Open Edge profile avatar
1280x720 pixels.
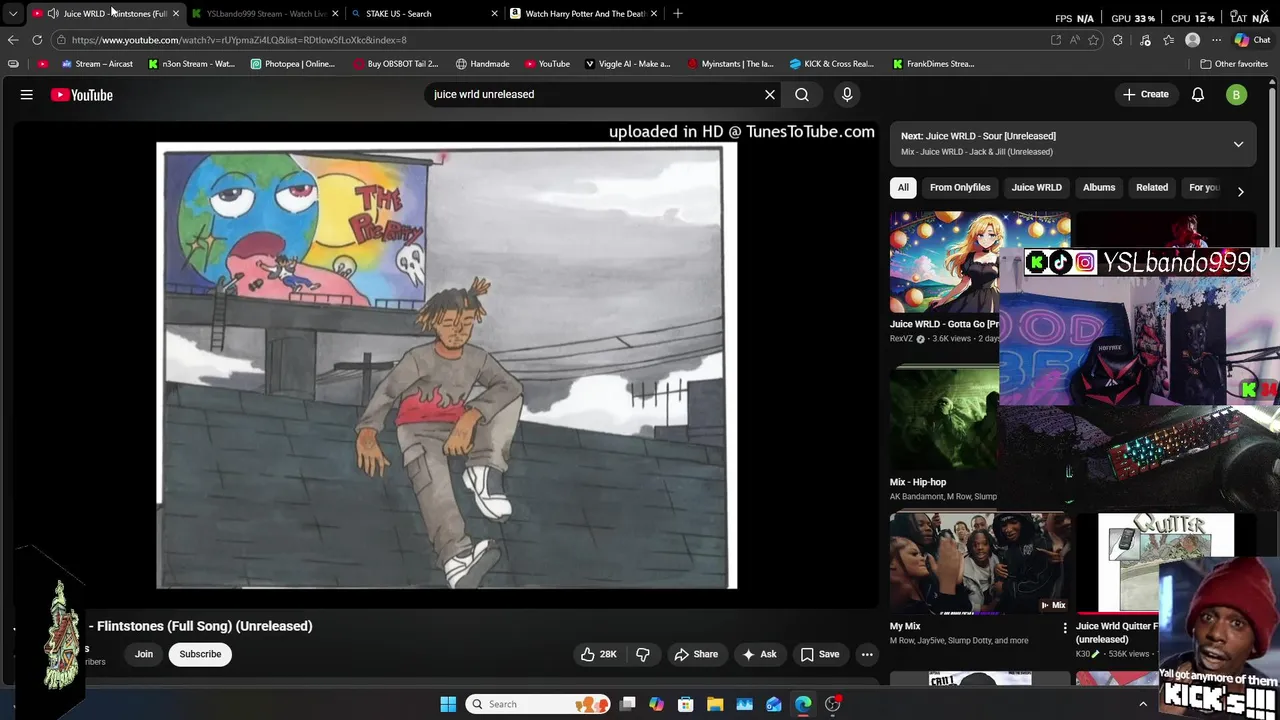click(1192, 40)
